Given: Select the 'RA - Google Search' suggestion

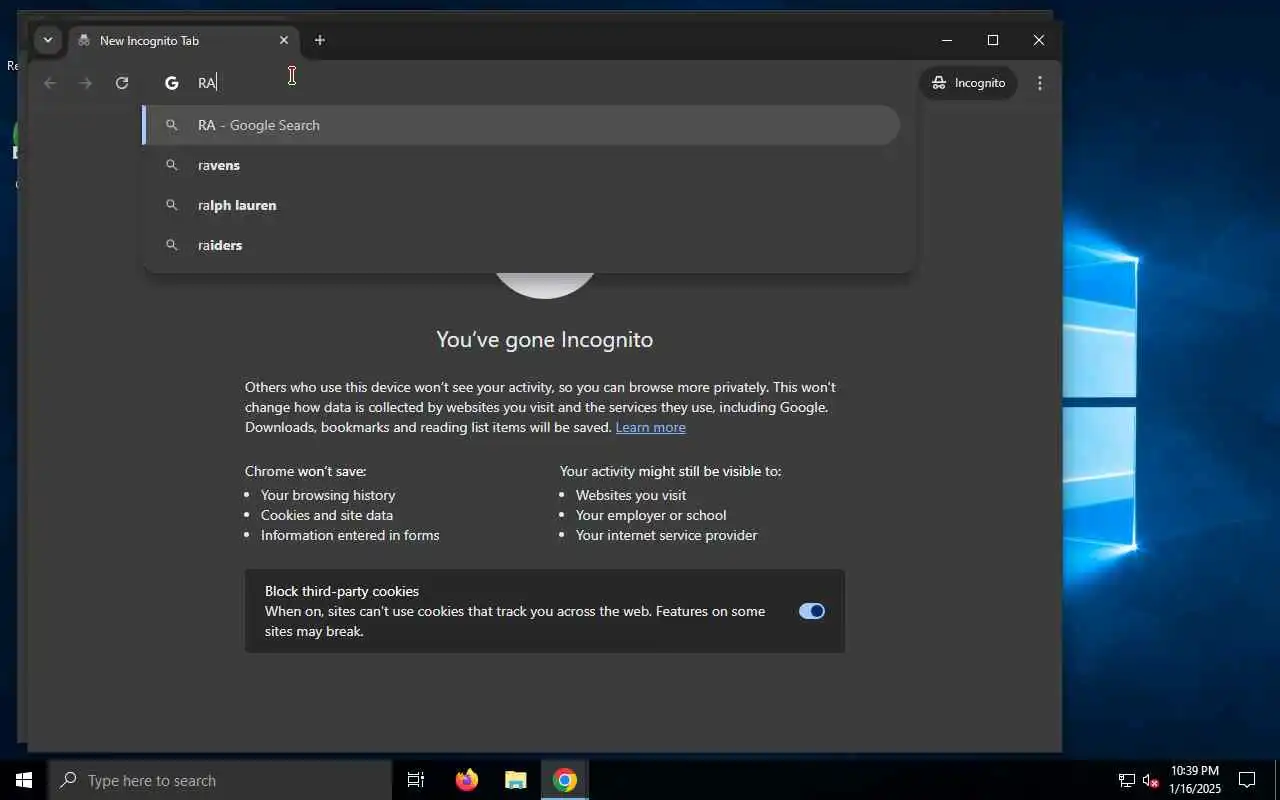Looking at the screenshot, I should tap(522, 125).
